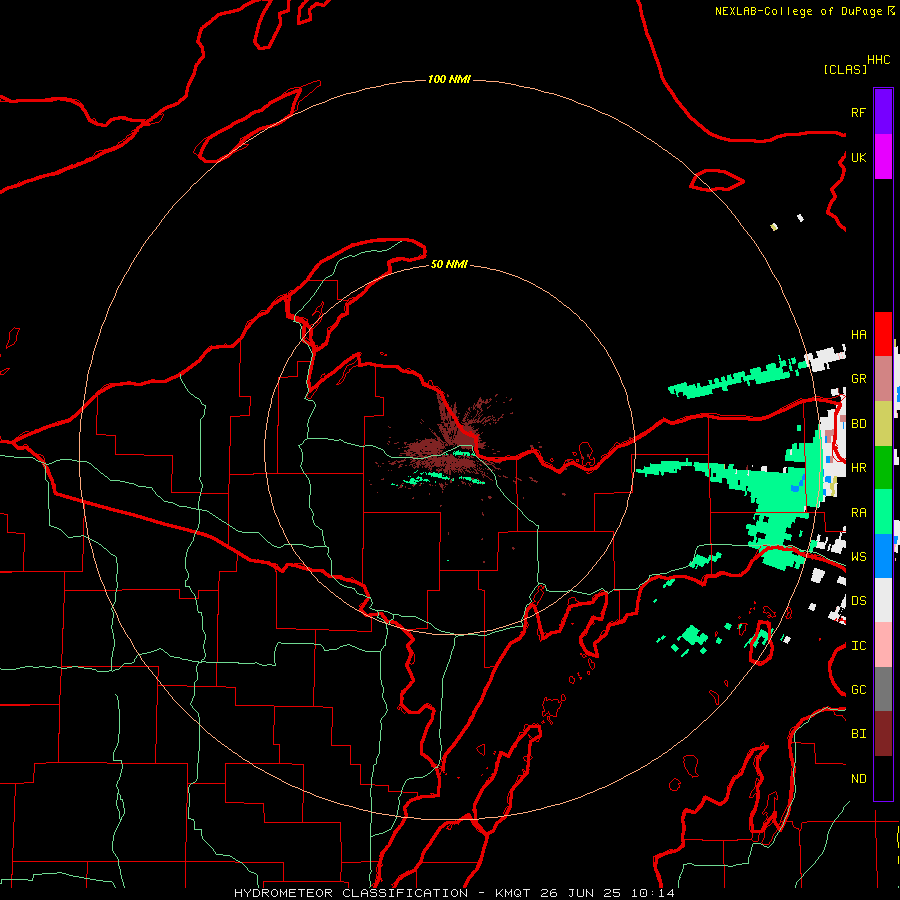The image size is (900, 900).
Task: Select the BD yellow legend block
Action: 883,423
